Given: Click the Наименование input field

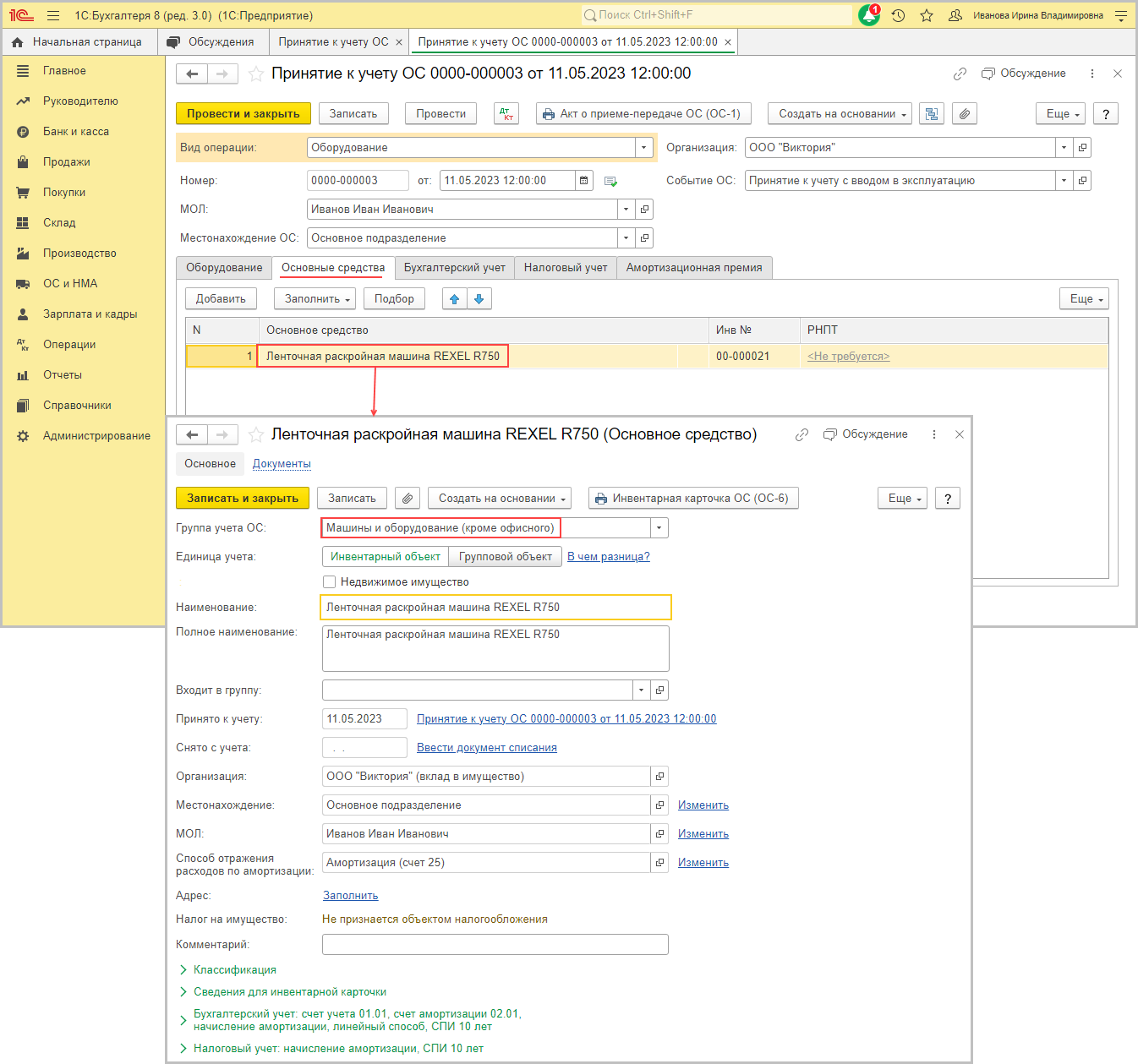Looking at the screenshot, I should point(496,608).
